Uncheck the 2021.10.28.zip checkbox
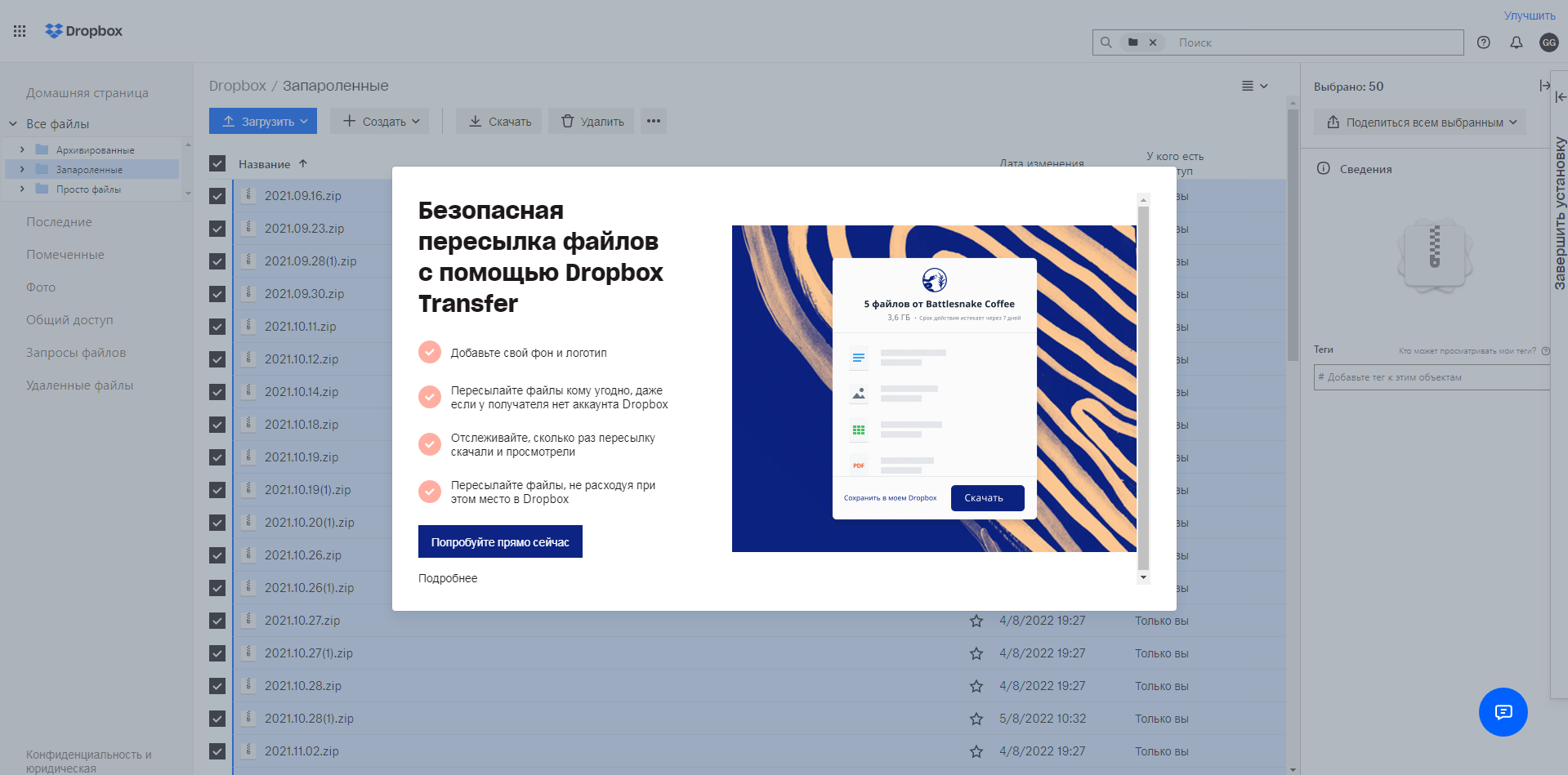 click(217, 686)
